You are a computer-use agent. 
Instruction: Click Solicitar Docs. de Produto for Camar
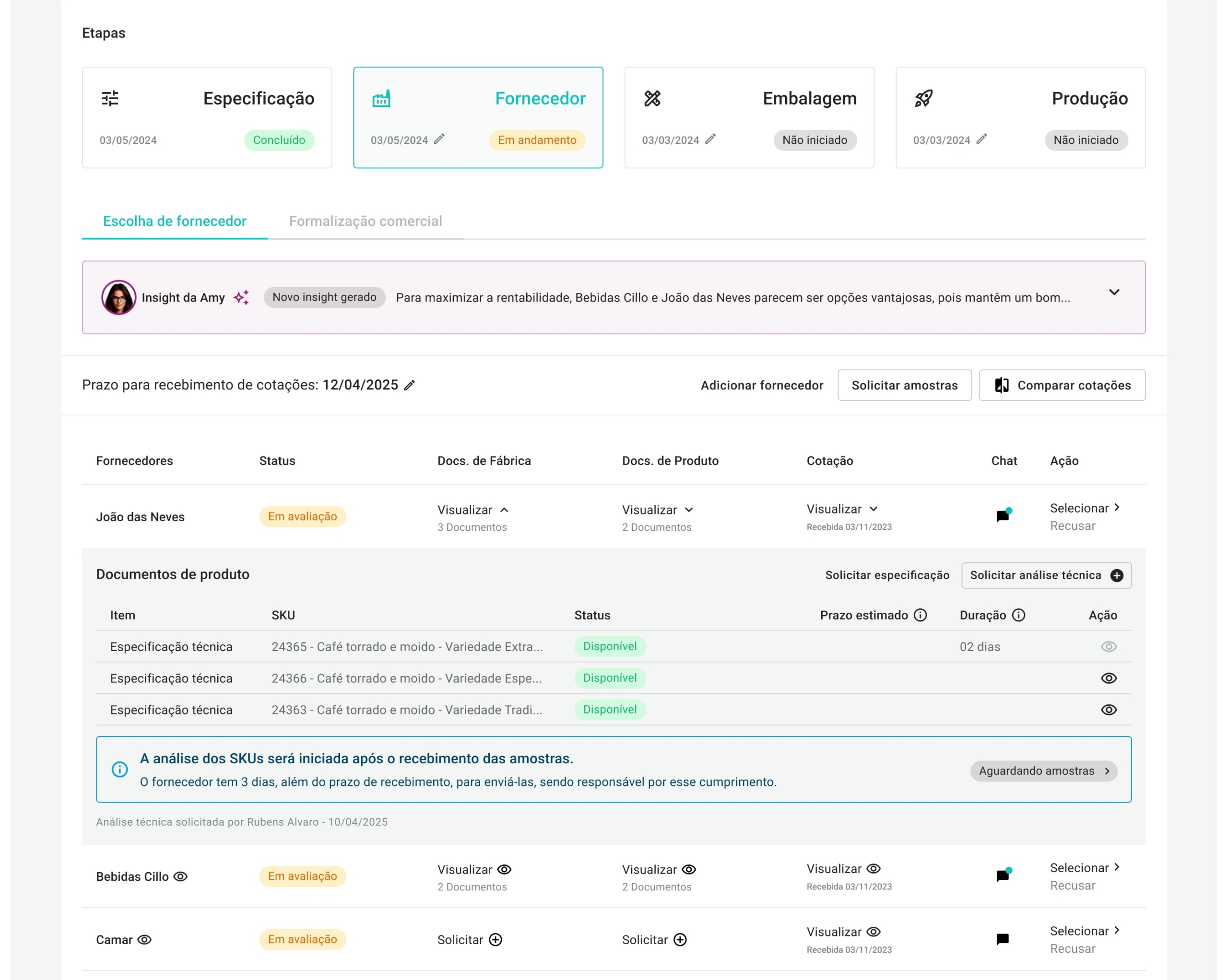click(x=654, y=940)
